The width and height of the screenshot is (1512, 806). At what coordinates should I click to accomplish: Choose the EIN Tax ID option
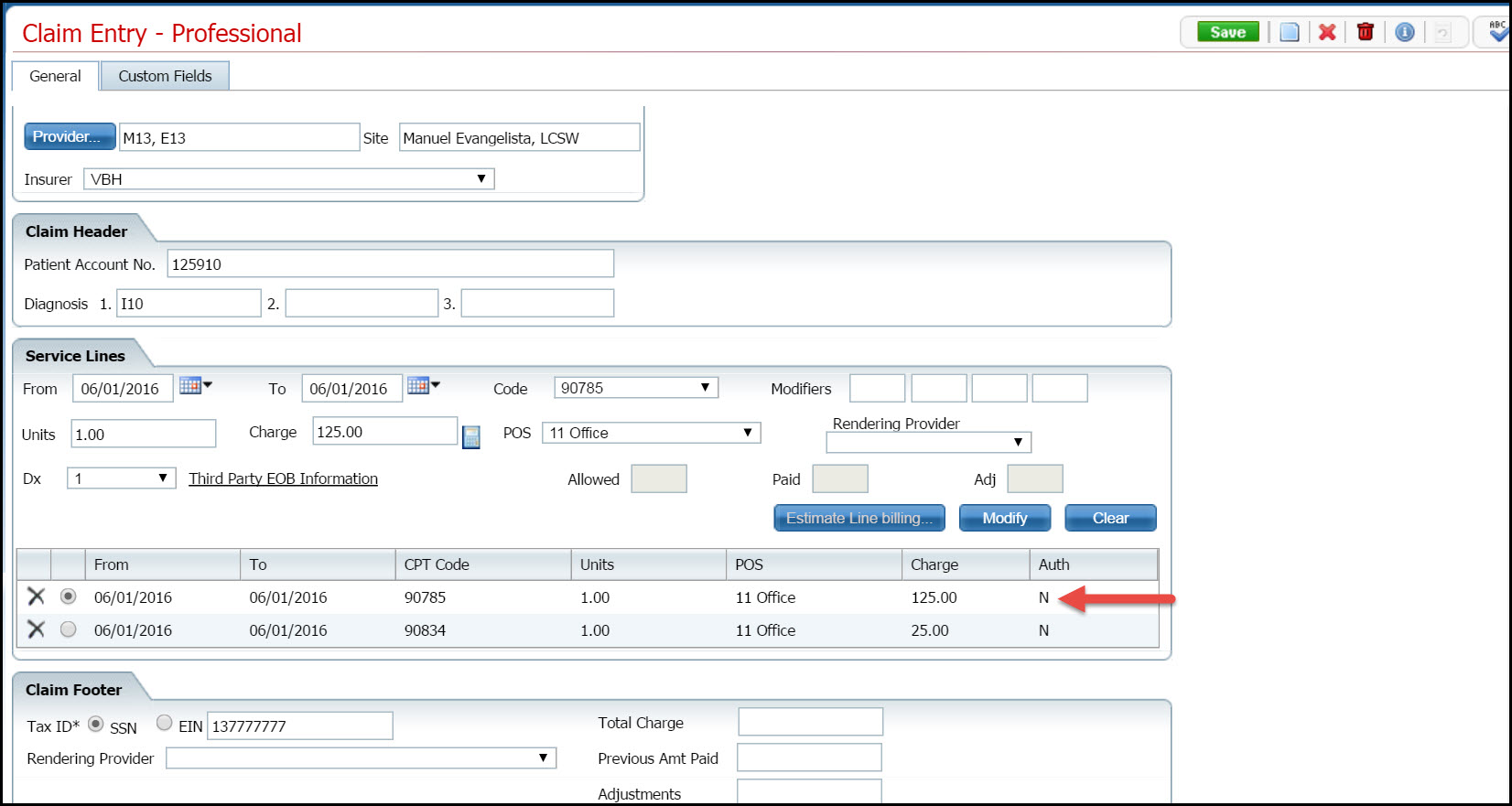[165, 723]
